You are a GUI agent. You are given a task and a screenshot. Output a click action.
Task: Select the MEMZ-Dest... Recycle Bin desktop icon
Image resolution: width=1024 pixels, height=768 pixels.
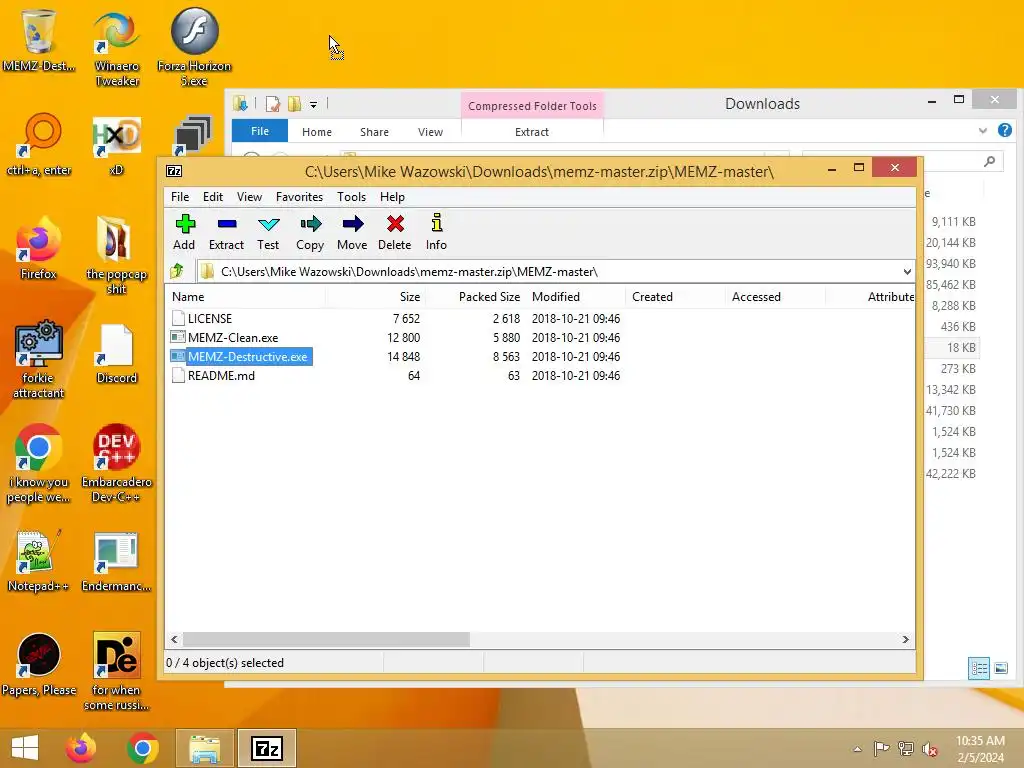39,40
